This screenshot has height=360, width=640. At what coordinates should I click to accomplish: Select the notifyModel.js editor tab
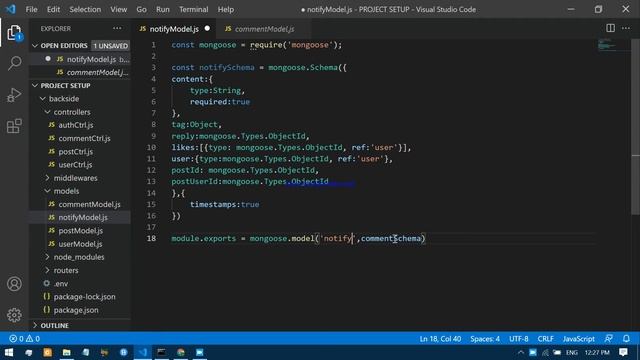[x=174, y=29]
